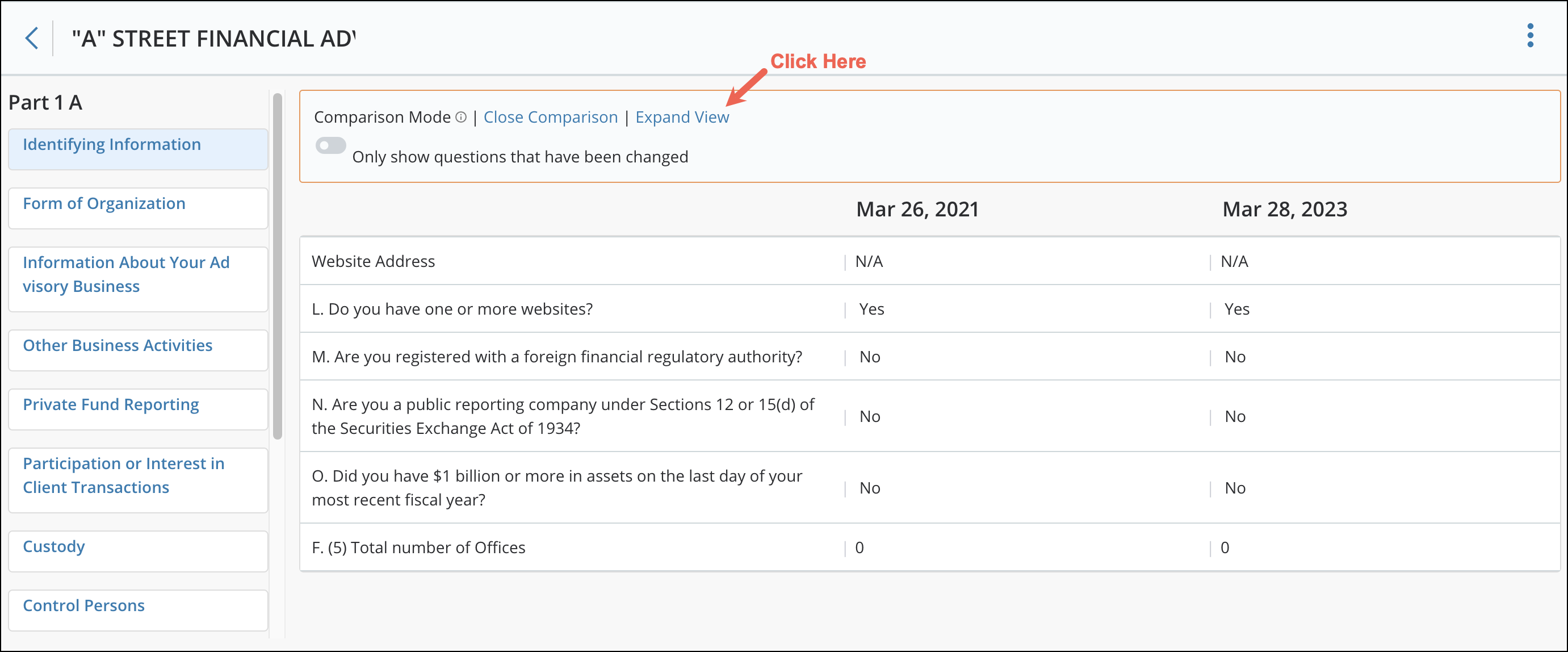Select the Identifying Information section
This screenshot has height=652, width=1568.
point(112,144)
